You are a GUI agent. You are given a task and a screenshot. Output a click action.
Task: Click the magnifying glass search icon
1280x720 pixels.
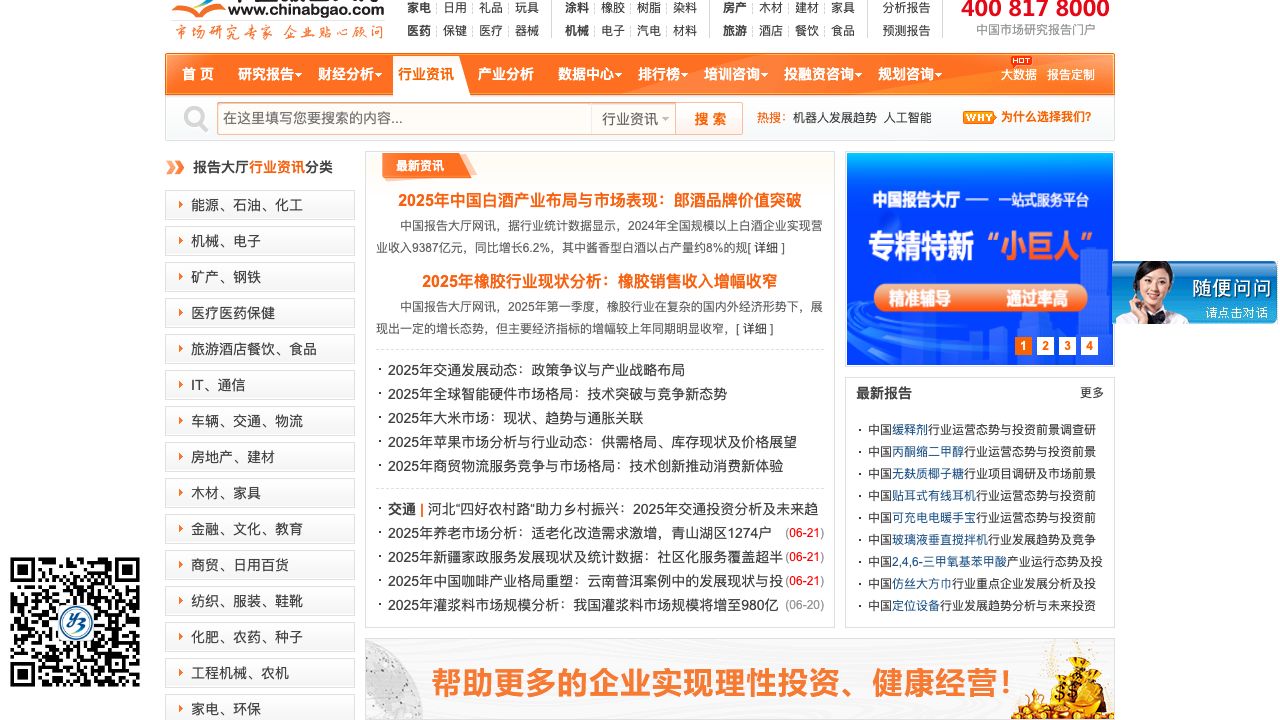coord(195,119)
